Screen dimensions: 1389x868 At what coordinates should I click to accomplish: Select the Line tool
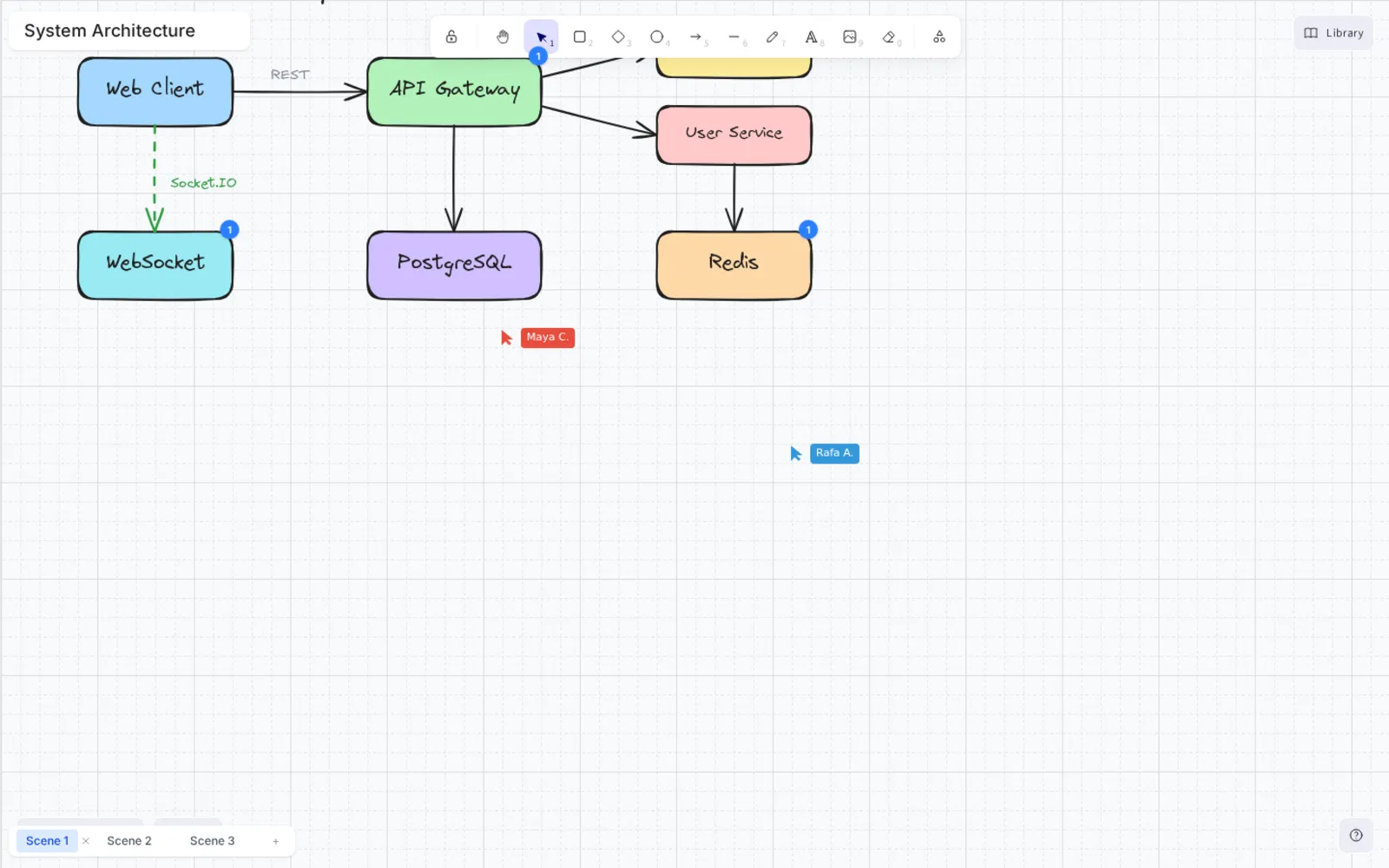(734, 36)
